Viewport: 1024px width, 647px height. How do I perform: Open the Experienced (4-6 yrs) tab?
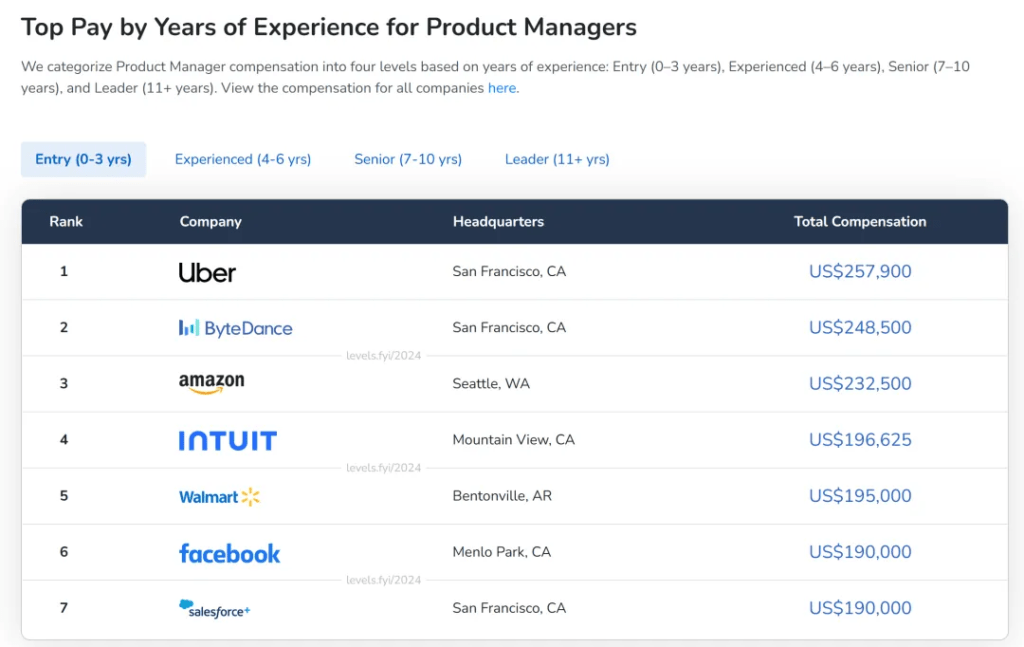(243, 159)
